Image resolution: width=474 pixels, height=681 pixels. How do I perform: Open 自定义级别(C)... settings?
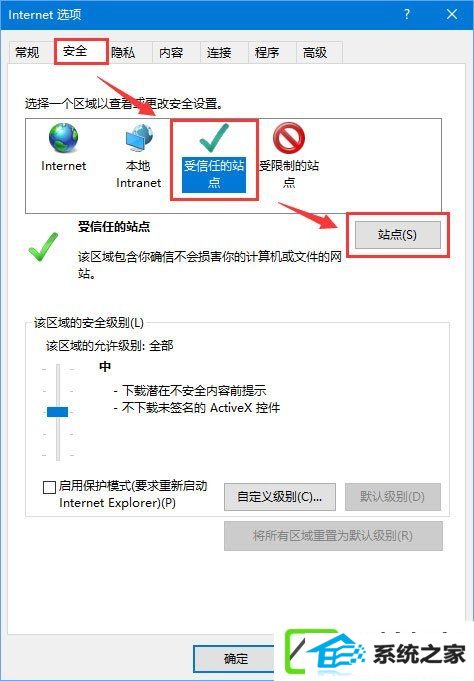pos(280,496)
